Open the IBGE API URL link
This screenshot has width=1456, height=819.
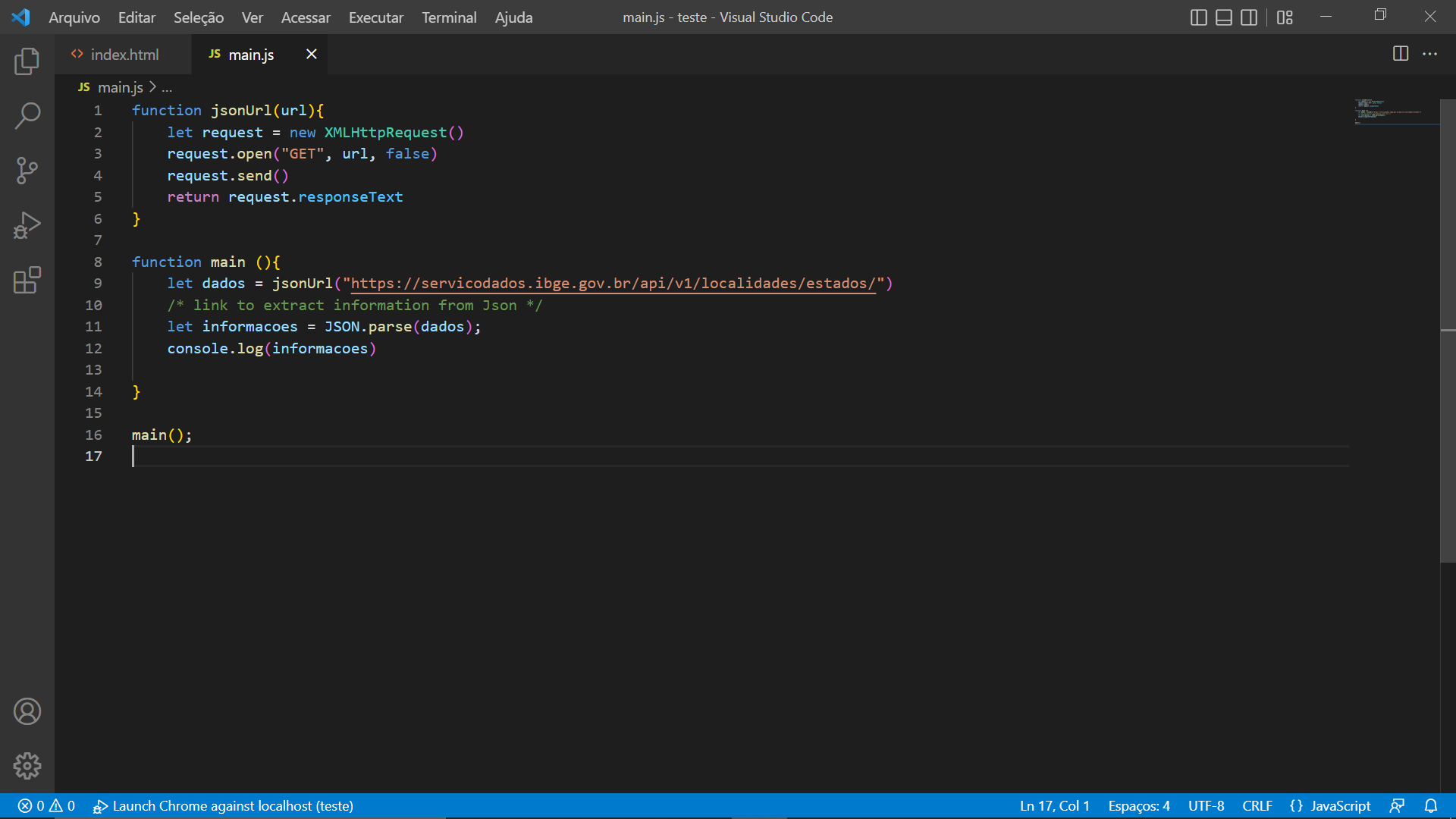[x=613, y=284]
